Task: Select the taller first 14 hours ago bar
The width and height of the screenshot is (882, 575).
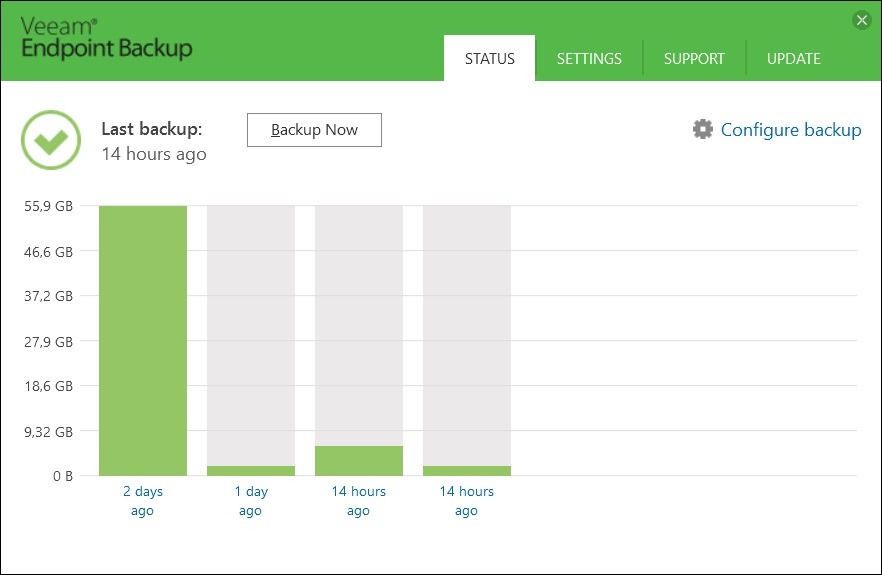Action: tap(359, 341)
